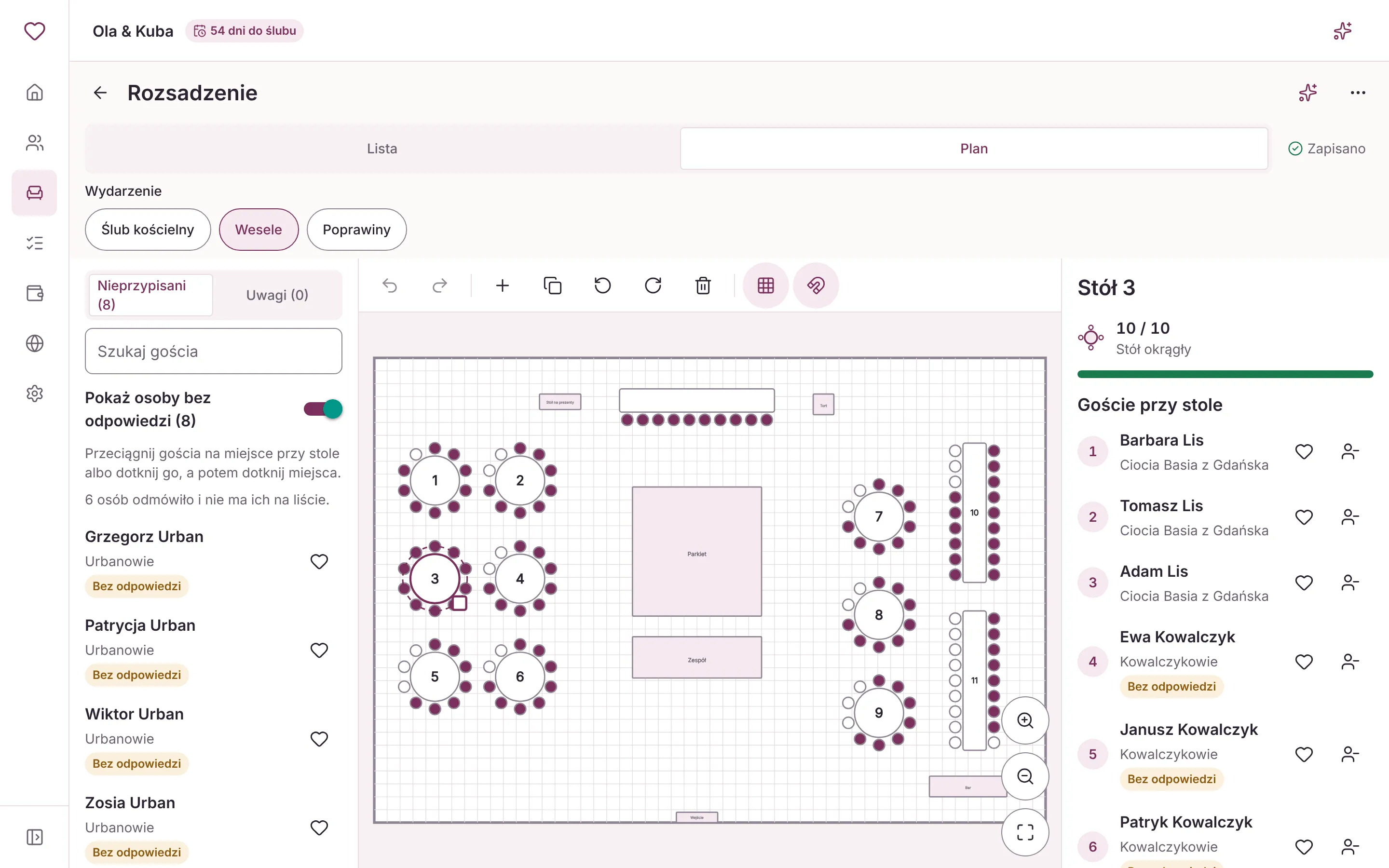Fit the plan to screen
The width and height of the screenshot is (1389, 868).
(1025, 832)
